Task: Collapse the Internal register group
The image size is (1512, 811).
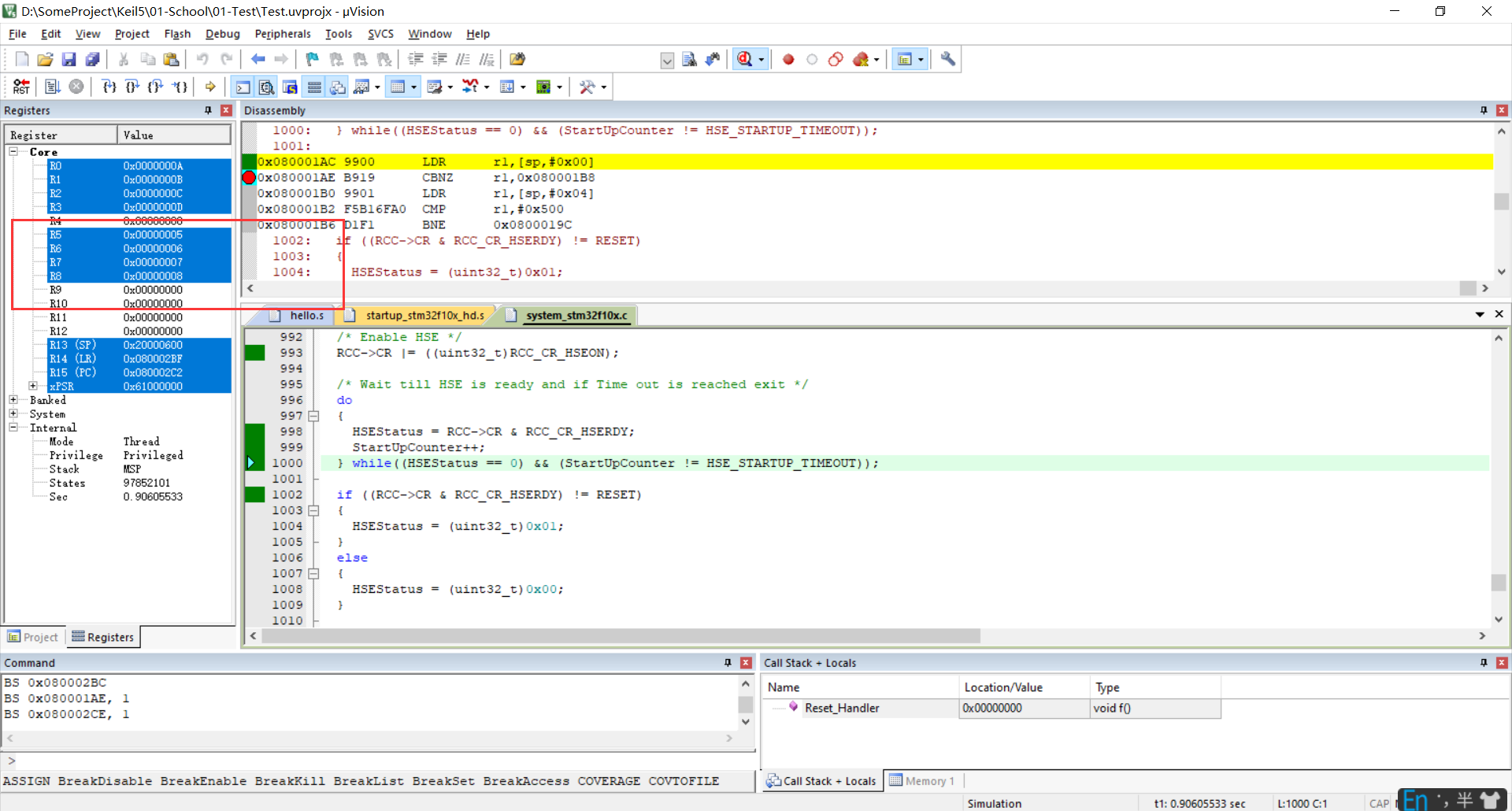Action: pos(13,428)
